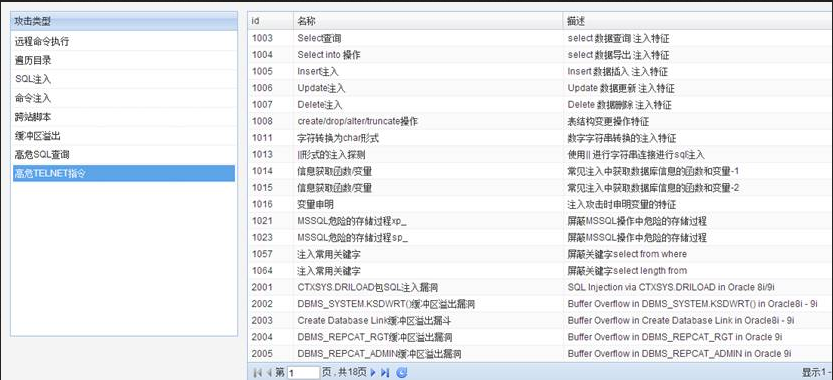Select rule ||形式的注入探测
This screenshot has width=833, height=380.
[x=540, y=155]
